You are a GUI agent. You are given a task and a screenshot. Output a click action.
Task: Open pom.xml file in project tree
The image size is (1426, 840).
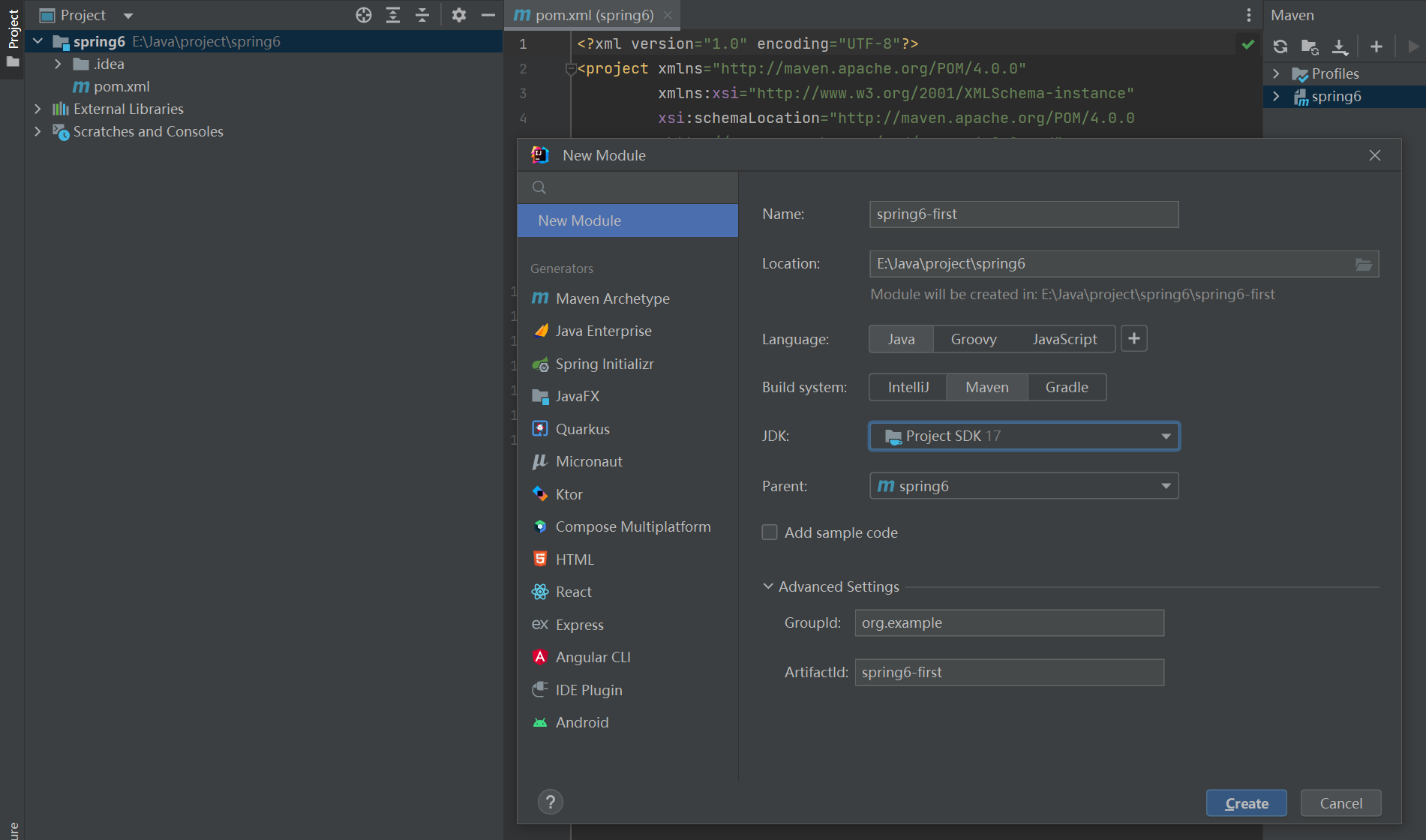(x=111, y=86)
